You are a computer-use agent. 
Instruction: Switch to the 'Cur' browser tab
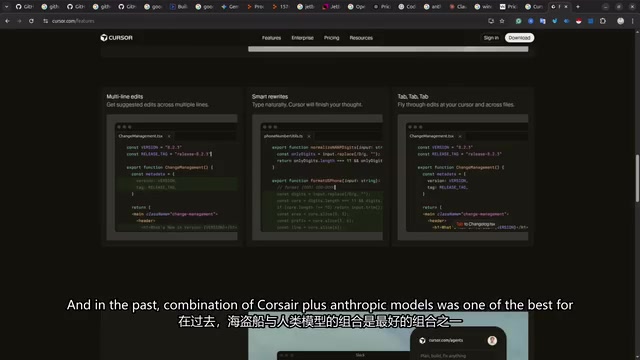click(534, 7)
